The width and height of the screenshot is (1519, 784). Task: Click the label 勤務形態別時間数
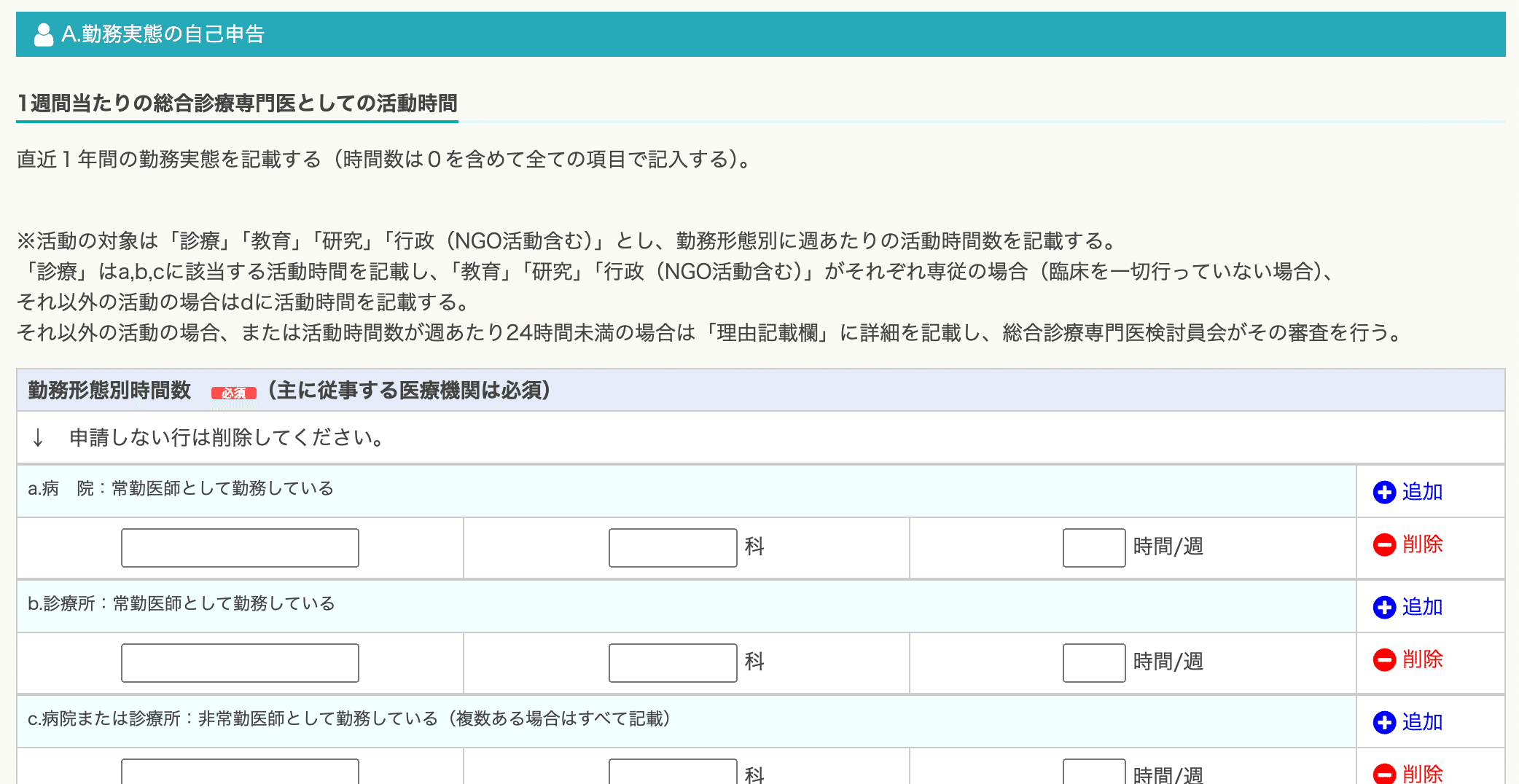pyautogui.click(x=109, y=391)
